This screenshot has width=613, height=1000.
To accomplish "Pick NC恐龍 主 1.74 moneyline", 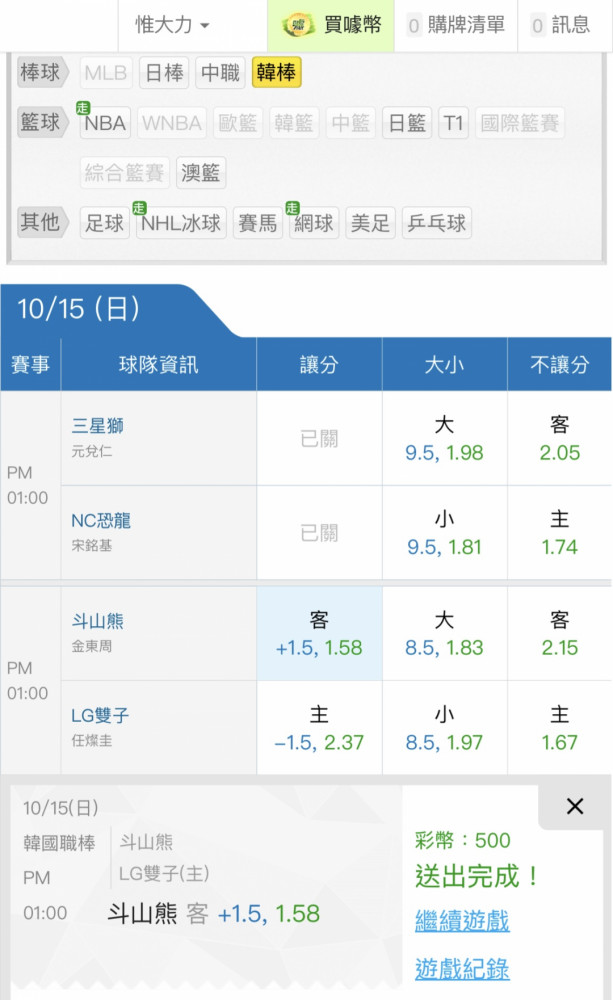I will pos(559,533).
